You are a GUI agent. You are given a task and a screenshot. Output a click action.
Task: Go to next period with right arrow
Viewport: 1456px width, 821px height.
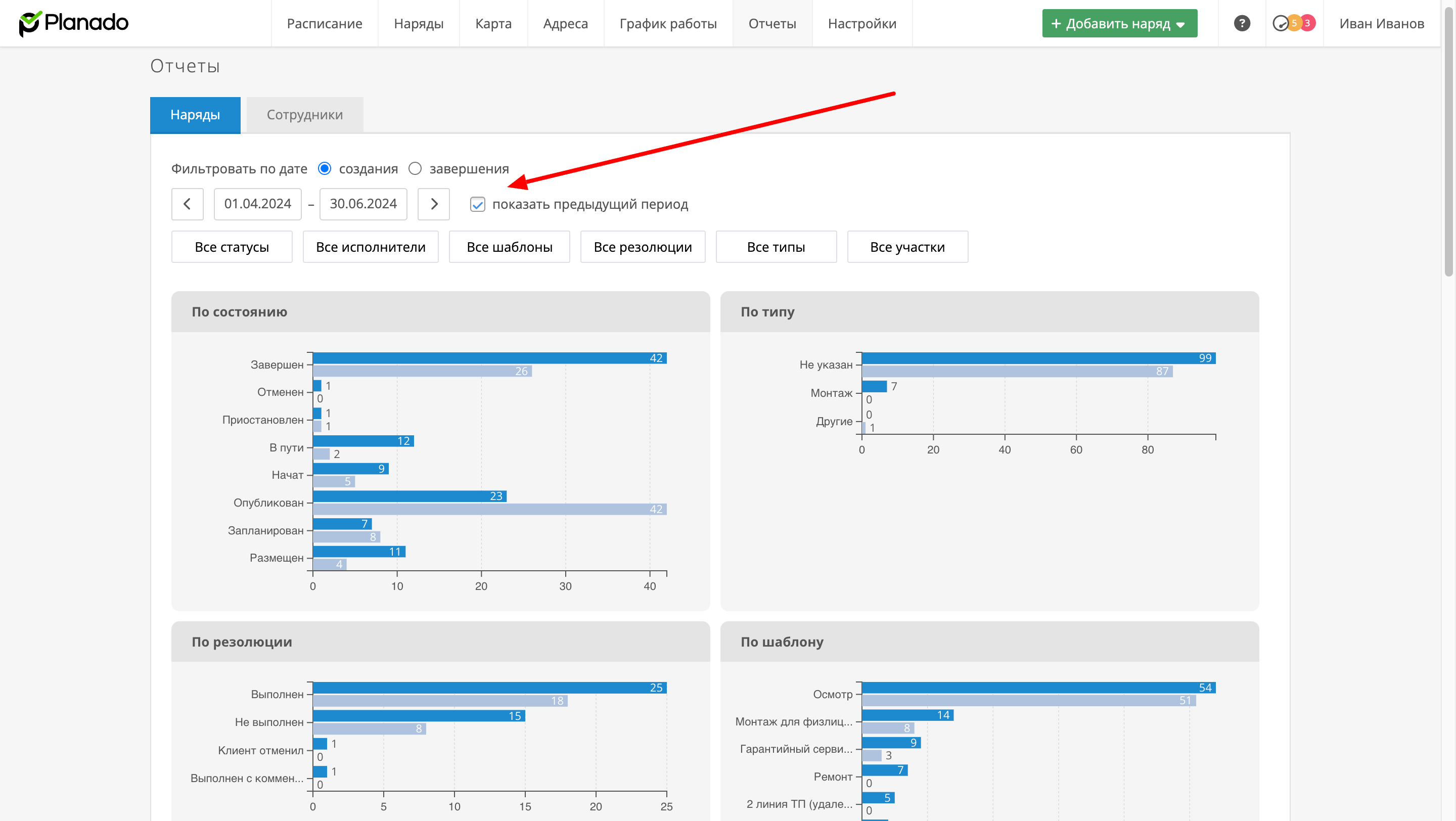point(434,204)
